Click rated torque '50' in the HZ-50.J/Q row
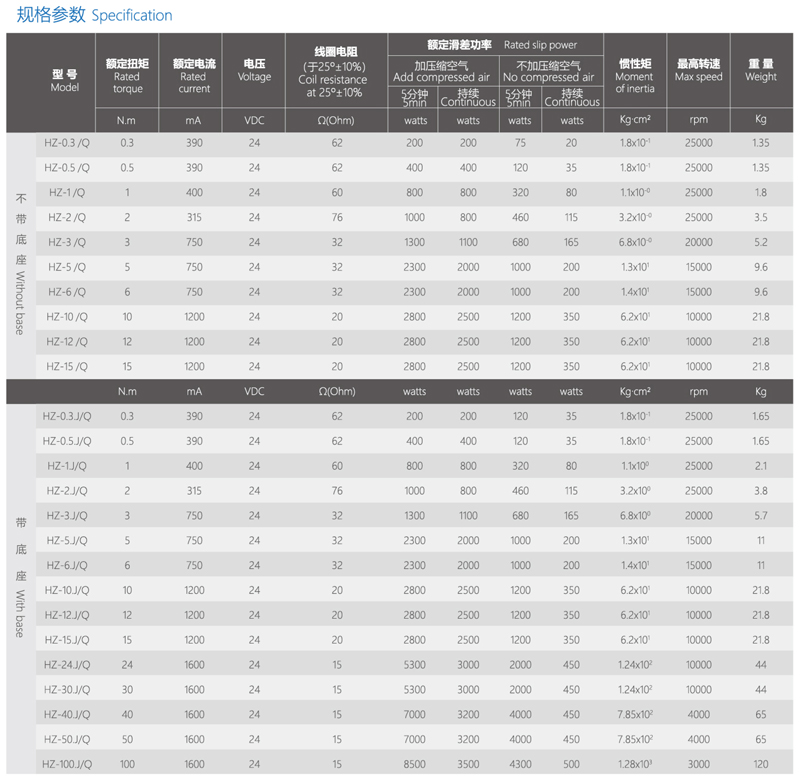 [x=127, y=740]
